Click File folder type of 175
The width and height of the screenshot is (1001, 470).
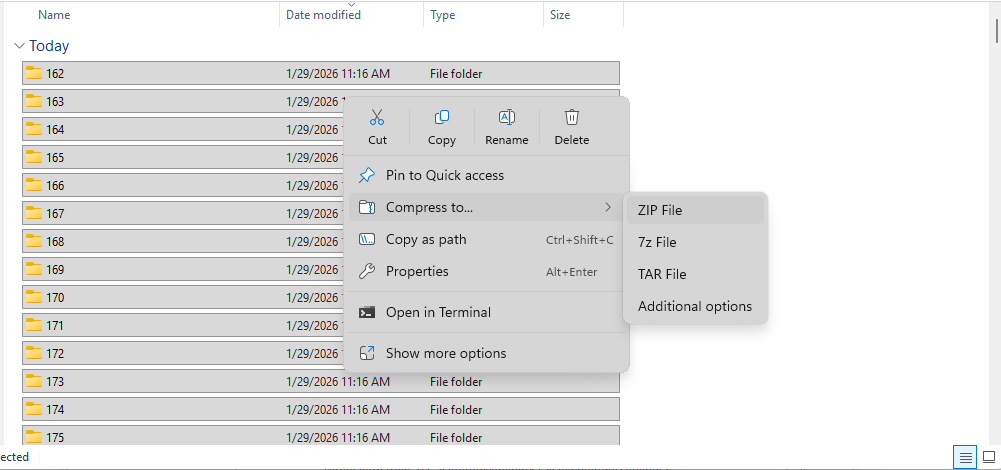point(456,438)
